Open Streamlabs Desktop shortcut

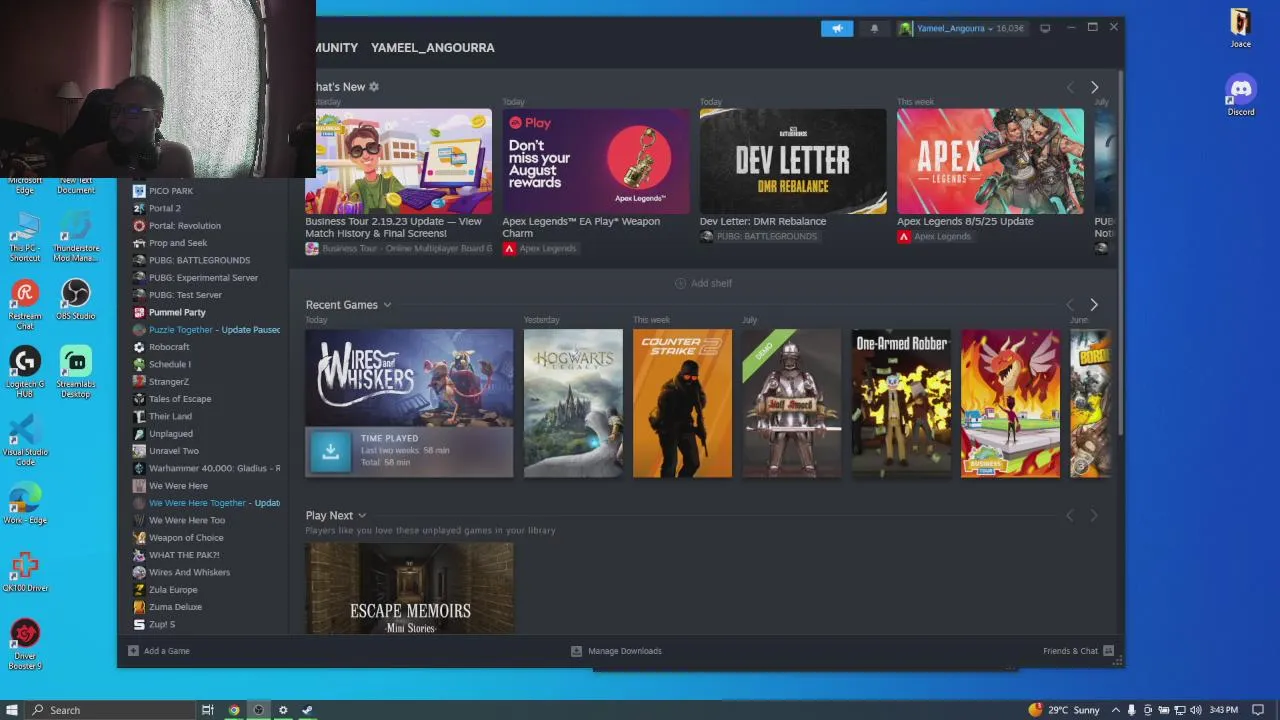point(75,372)
